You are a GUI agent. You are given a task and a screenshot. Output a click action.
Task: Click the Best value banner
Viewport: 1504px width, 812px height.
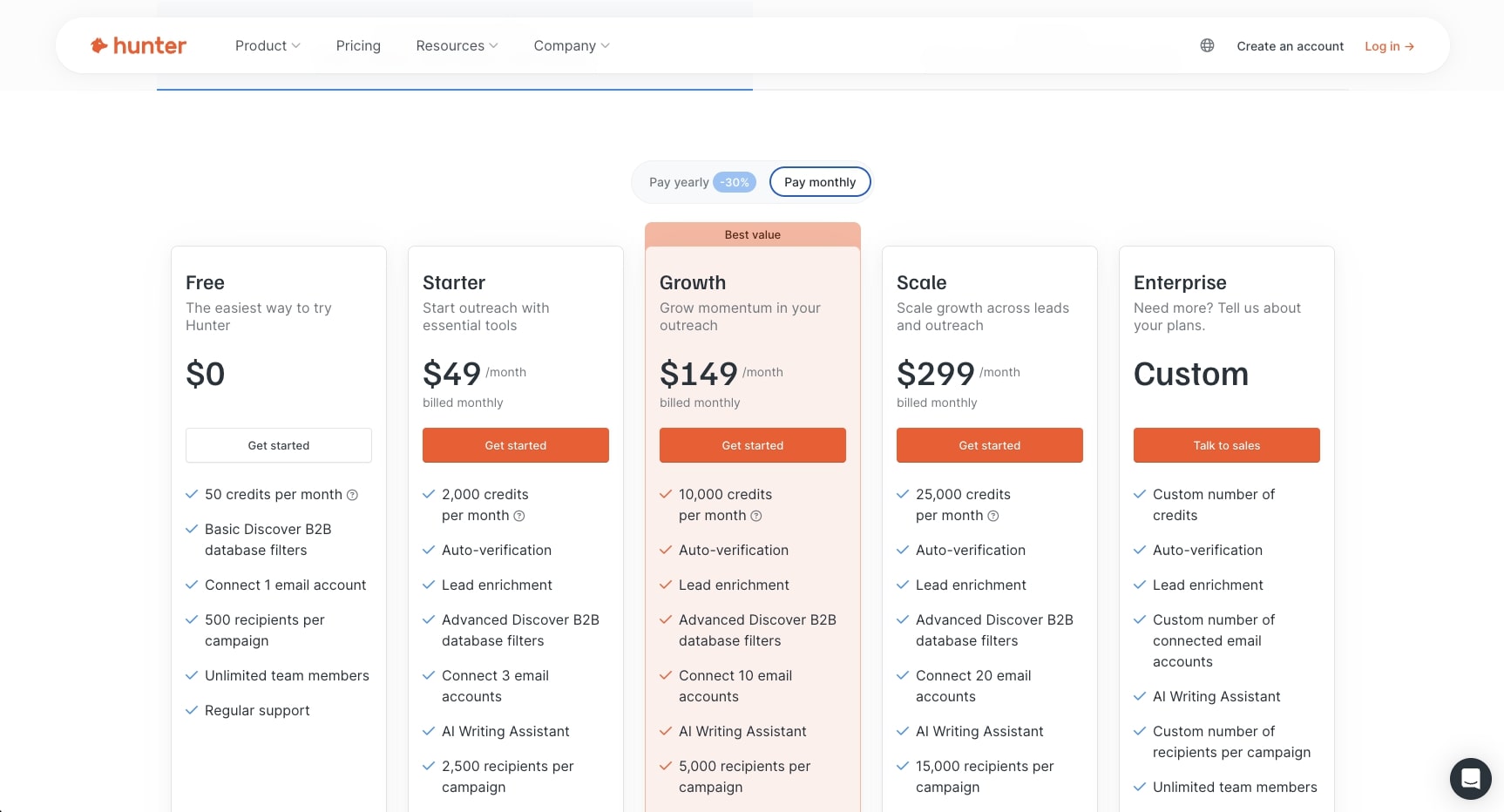coord(753,234)
